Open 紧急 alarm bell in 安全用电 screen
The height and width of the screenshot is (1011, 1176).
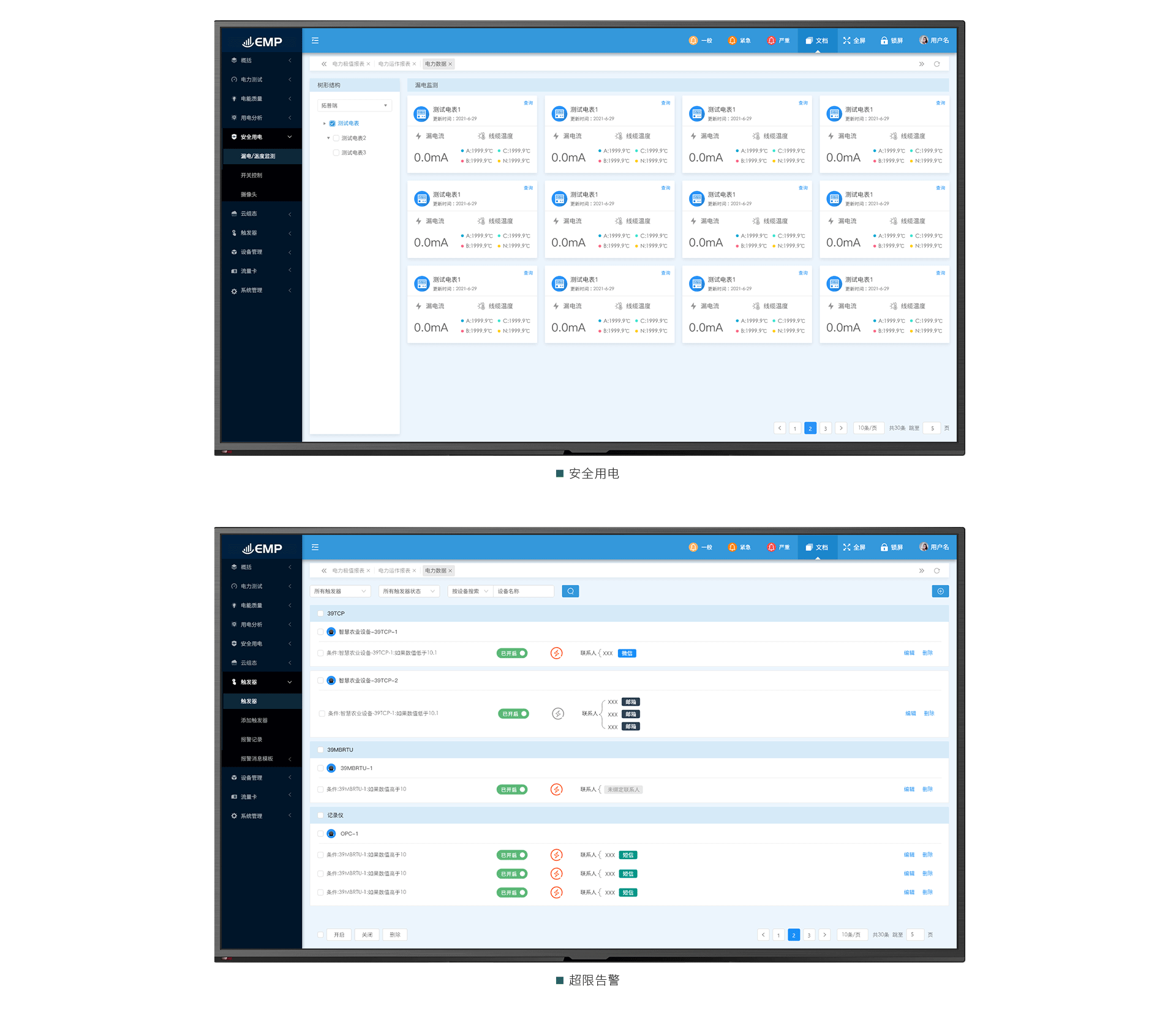coord(732,40)
